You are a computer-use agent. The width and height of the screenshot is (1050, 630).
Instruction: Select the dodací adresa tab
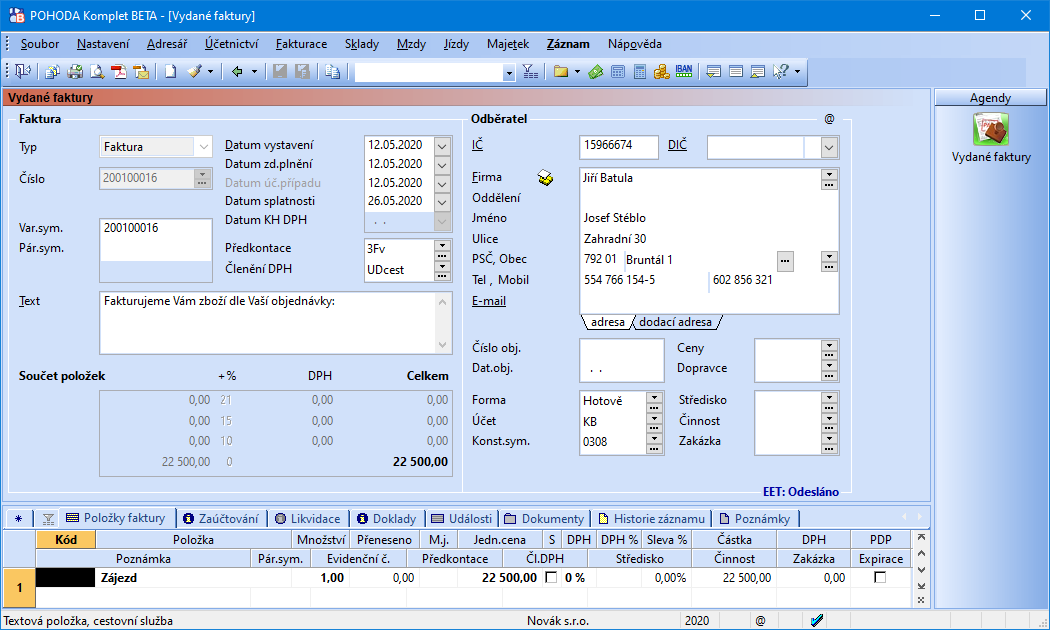click(x=675, y=322)
